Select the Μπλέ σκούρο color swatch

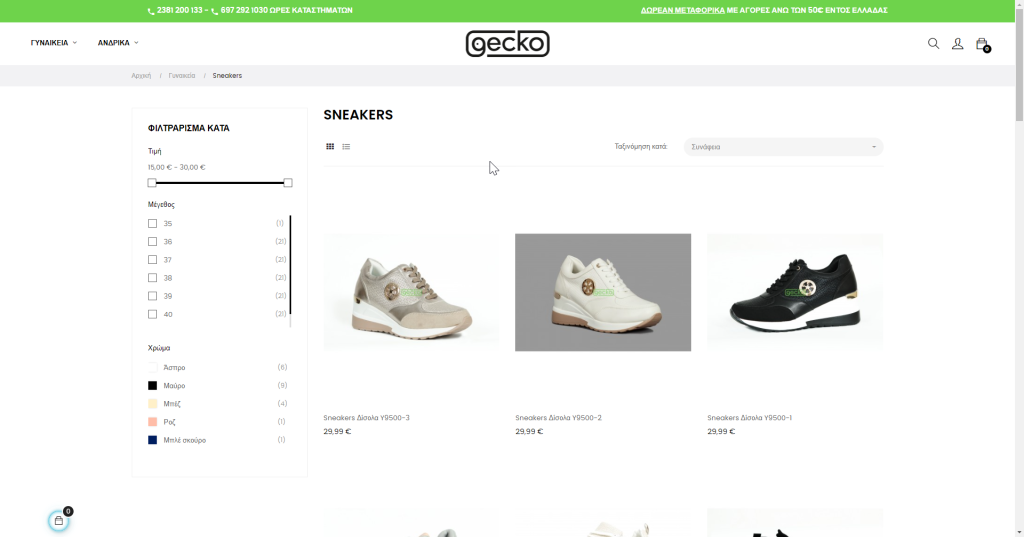pyautogui.click(x=152, y=440)
